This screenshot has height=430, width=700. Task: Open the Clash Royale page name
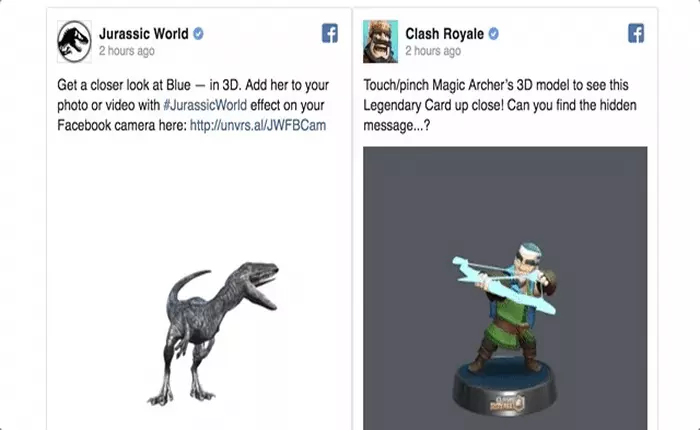tap(444, 33)
